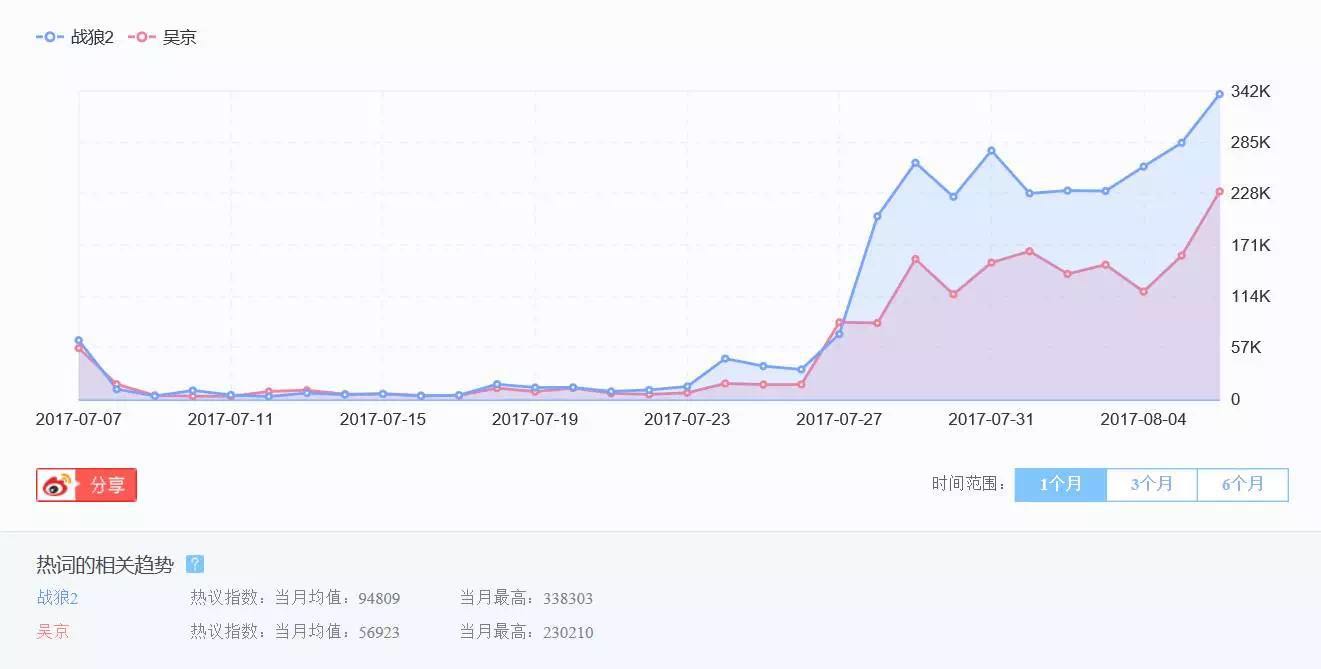Screen dimensions: 1321x669
Task: Switch to the 3个月 time range
Action: point(1151,484)
